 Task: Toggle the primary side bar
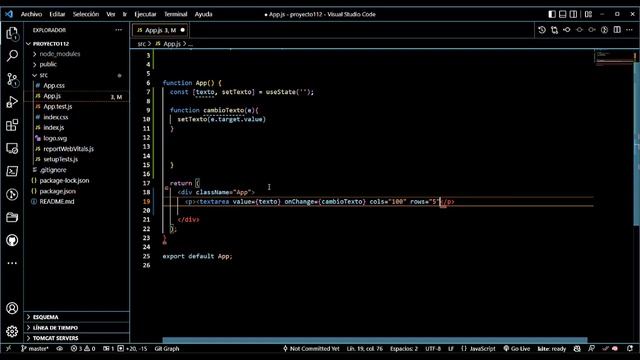pyautogui.click(x=552, y=14)
